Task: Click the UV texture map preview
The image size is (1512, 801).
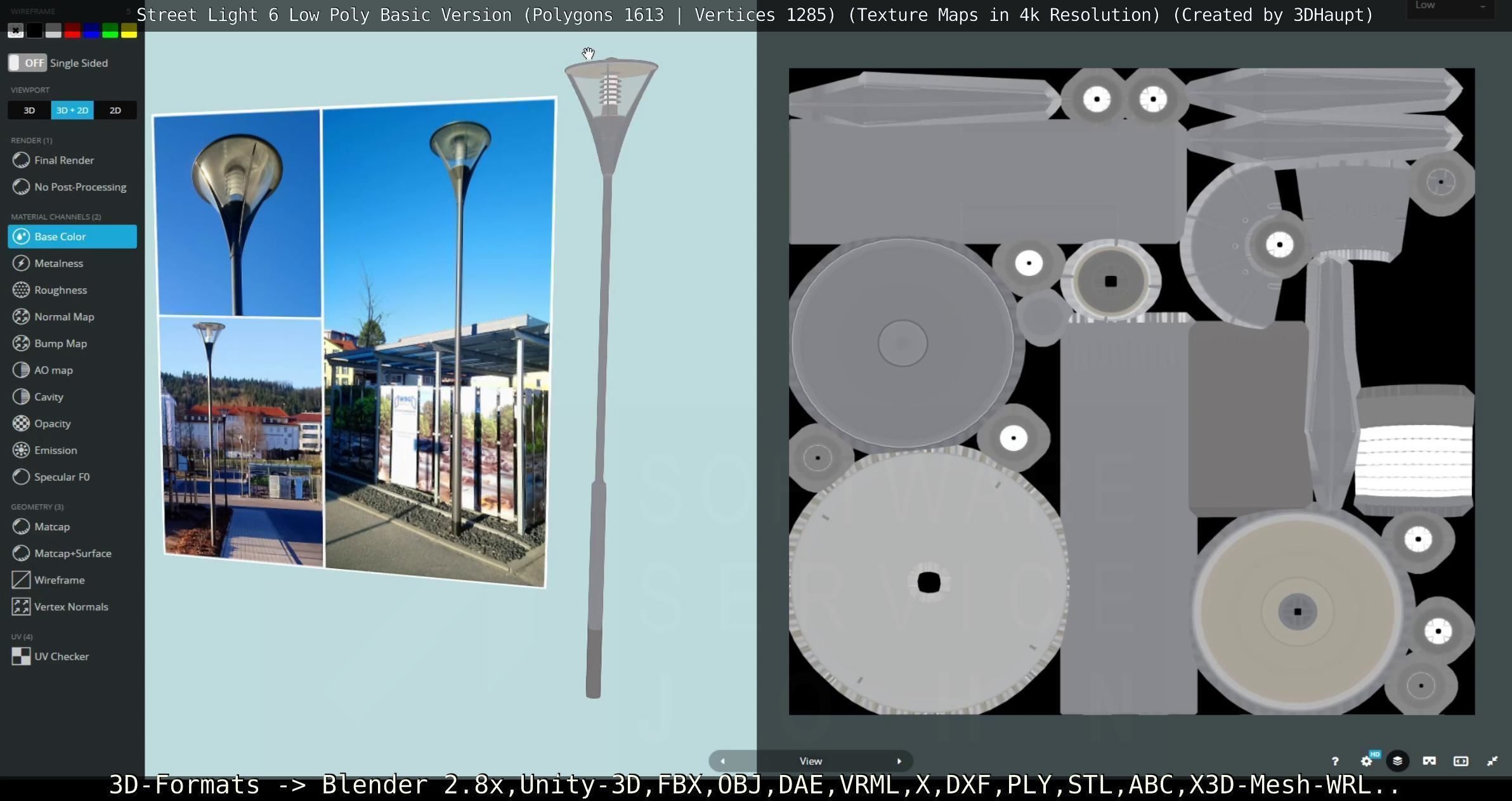Action: pos(1131,391)
